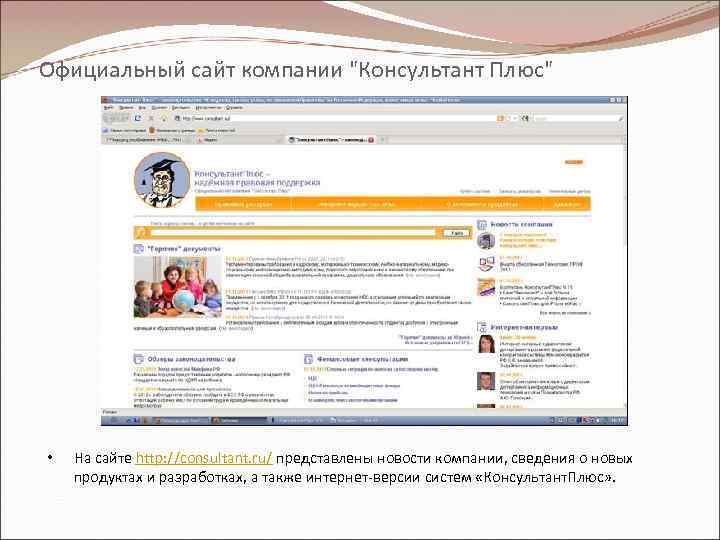Open the Финансовые консультации heading
The height and width of the screenshot is (540, 720).
pos(362,359)
